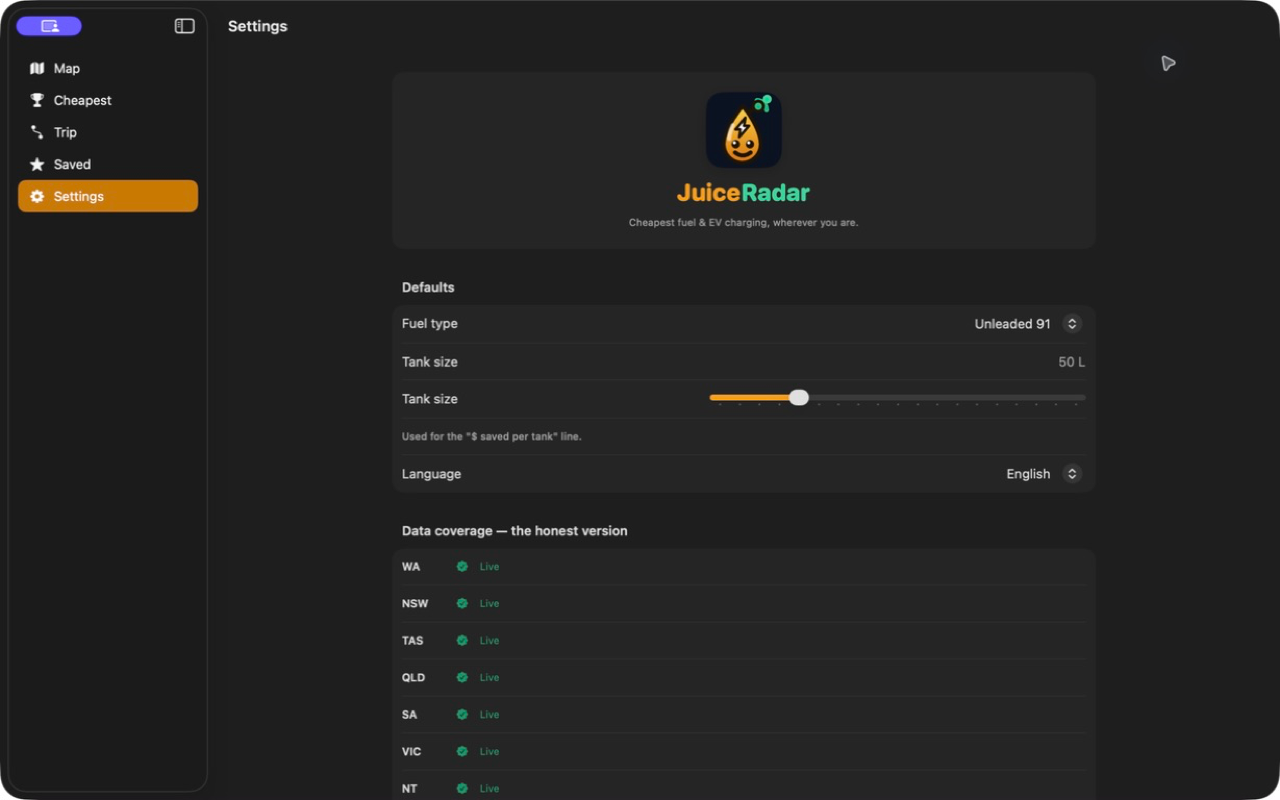Click the unfilled right part of Tank size slider

click(x=946, y=398)
